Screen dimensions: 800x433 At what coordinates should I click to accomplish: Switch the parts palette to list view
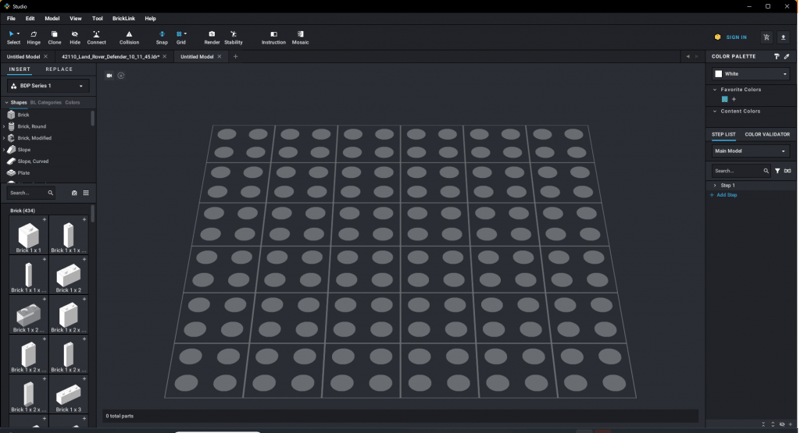[86, 193]
